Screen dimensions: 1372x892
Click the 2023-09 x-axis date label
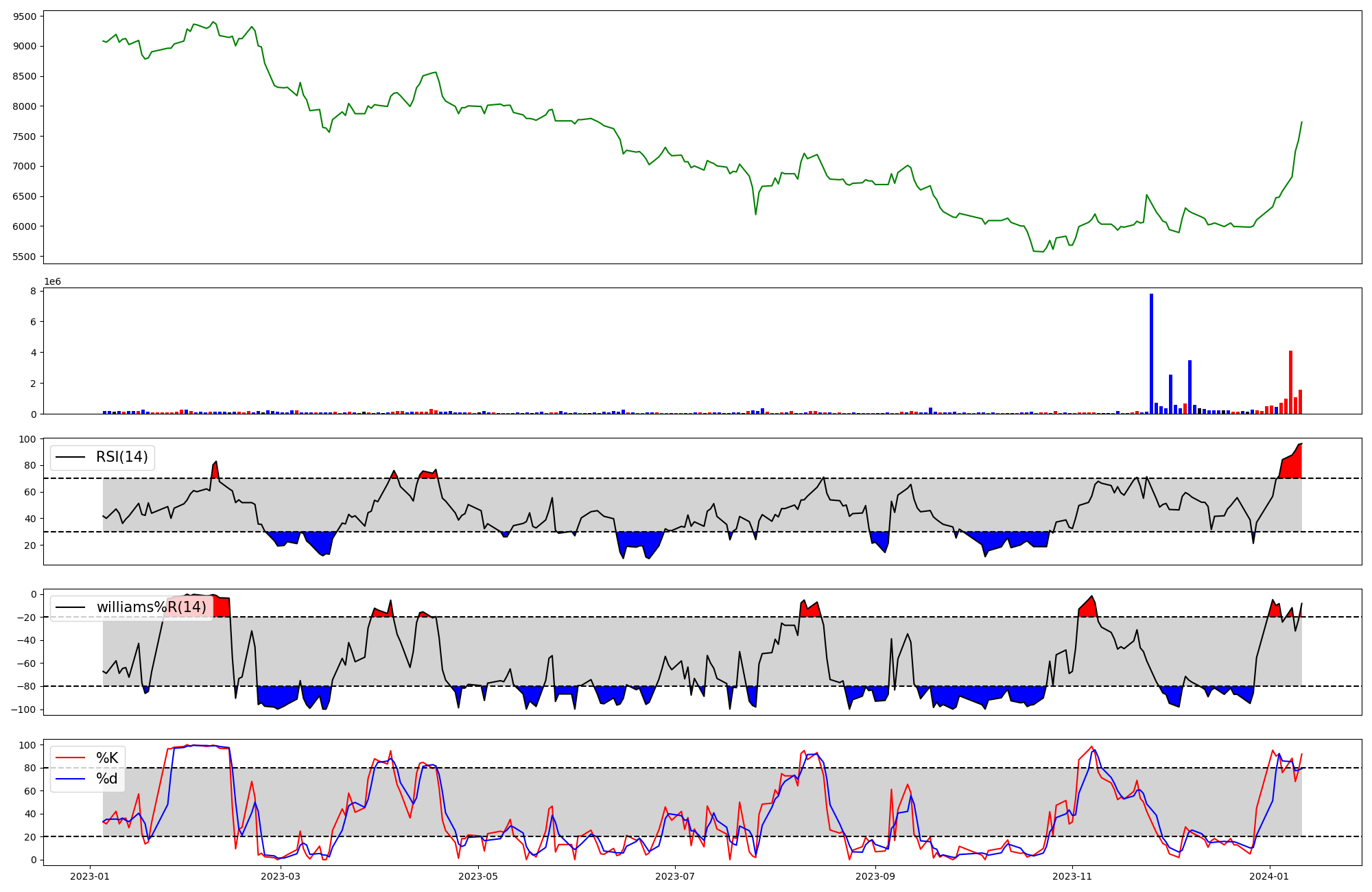[875, 876]
